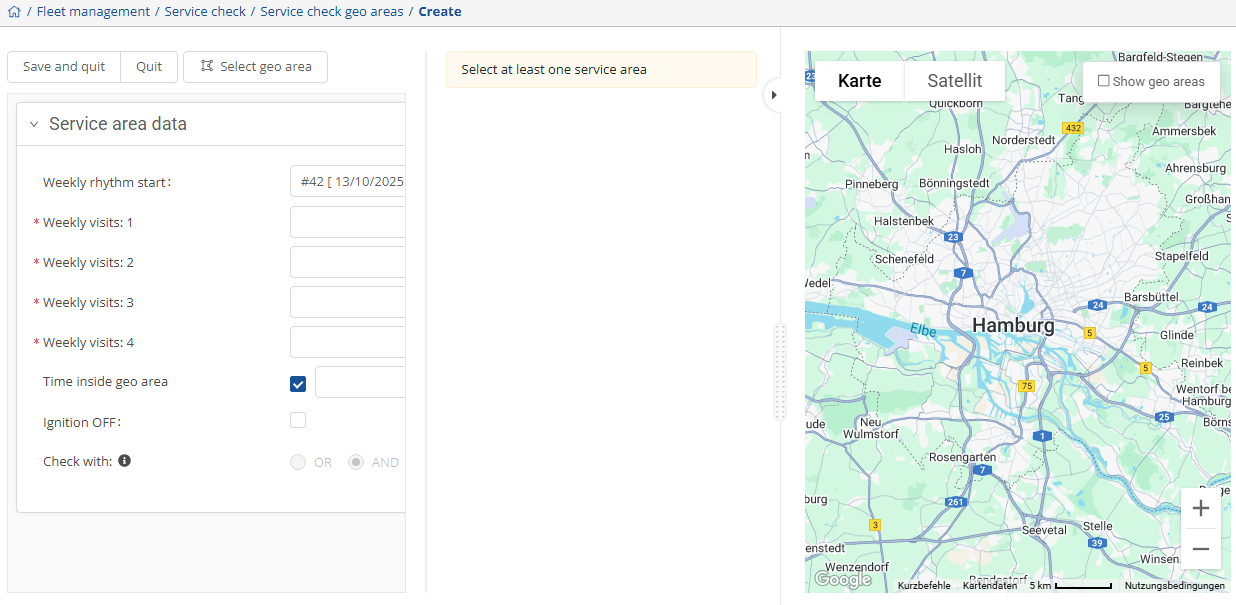The image size is (1236, 605).
Task: Click the map zoom in plus icon
Action: (1201, 508)
